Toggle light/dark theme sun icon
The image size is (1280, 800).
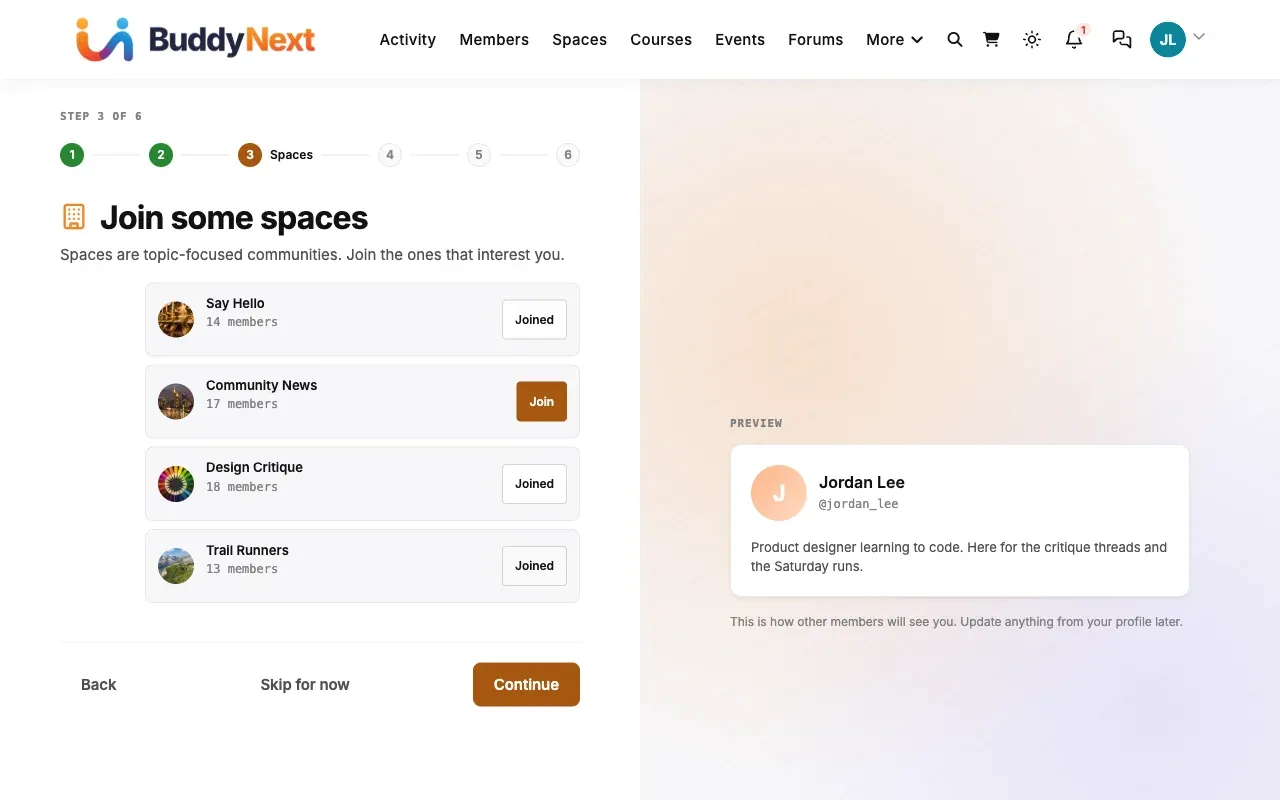[1032, 40]
